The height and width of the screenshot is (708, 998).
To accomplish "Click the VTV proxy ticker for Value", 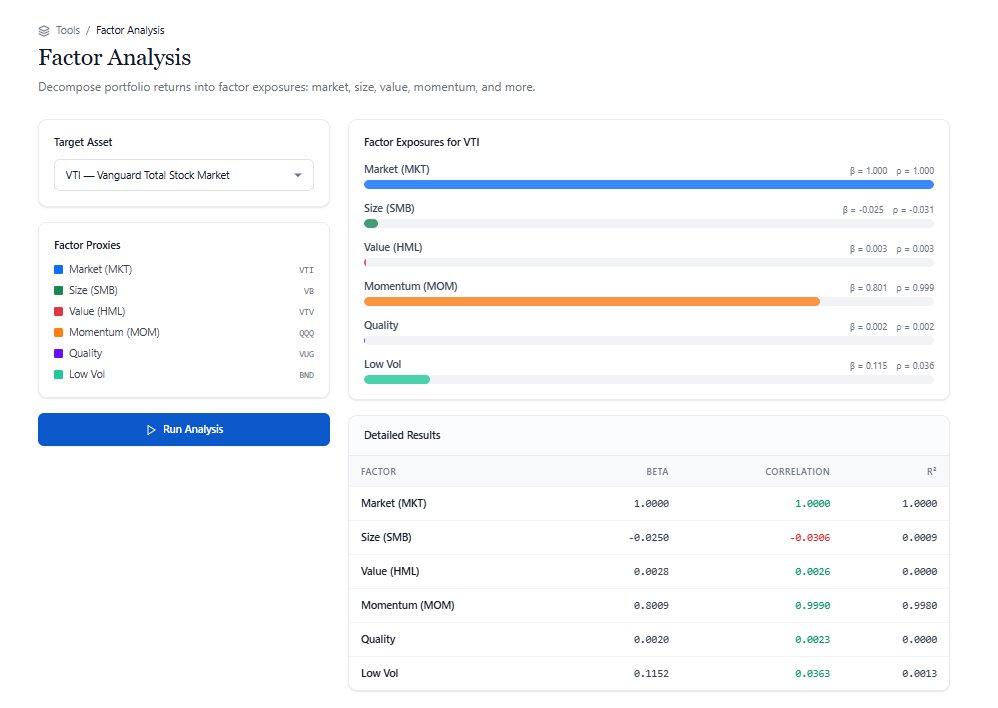I will pyautogui.click(x=306, y=312).
